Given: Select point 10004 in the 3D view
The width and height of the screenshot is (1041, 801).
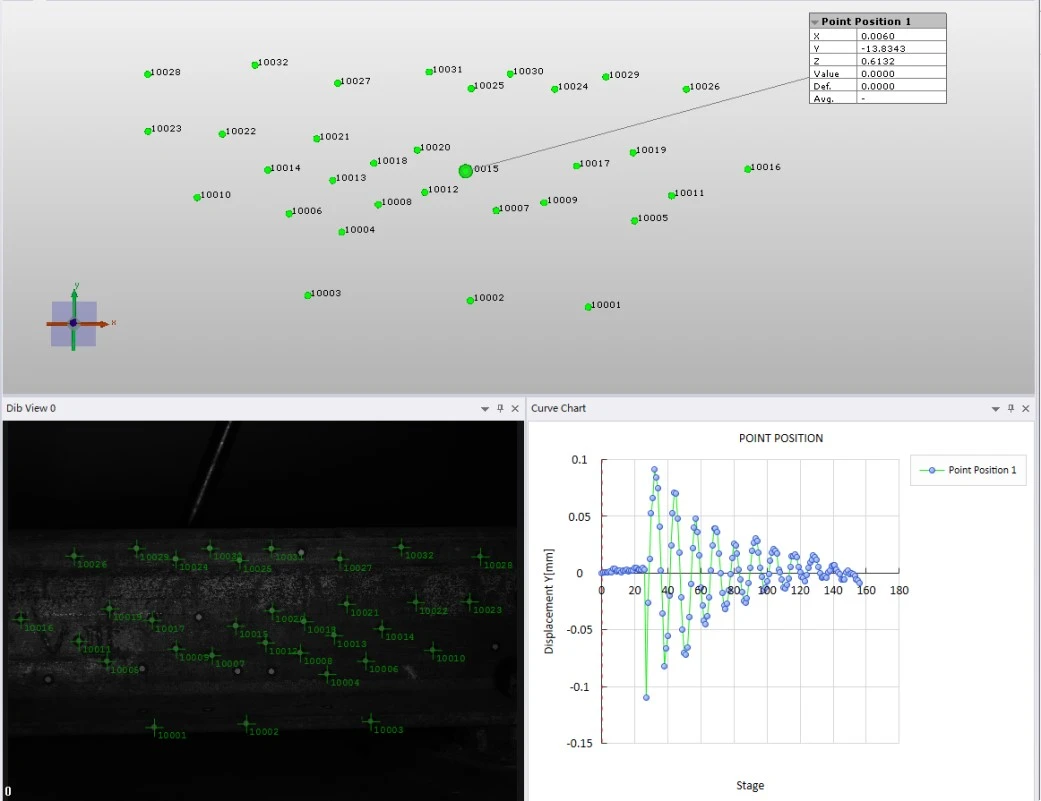Looking at the screenshot, I should (341, 232).
